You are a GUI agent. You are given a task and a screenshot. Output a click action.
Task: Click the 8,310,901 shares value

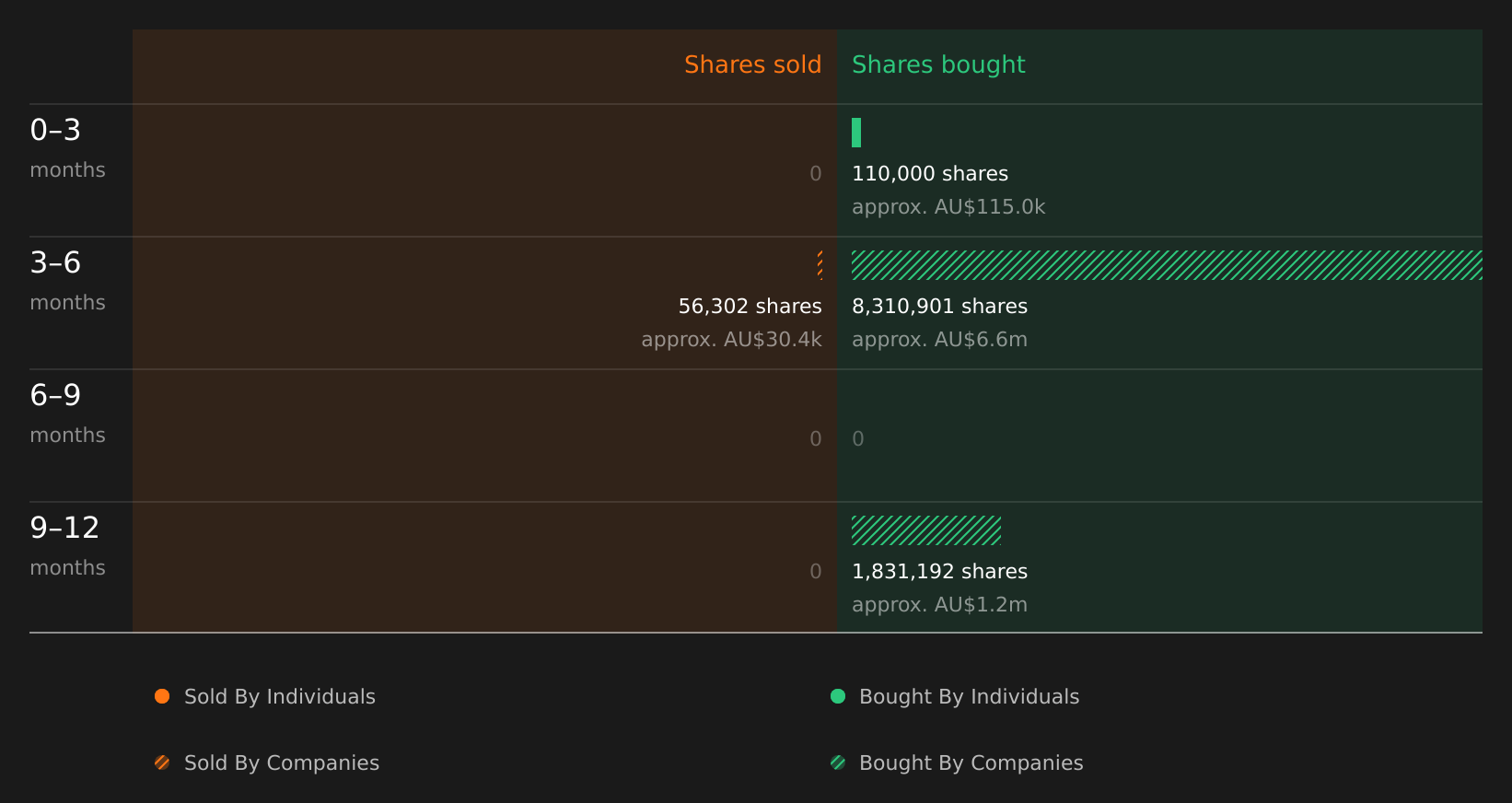940,307
